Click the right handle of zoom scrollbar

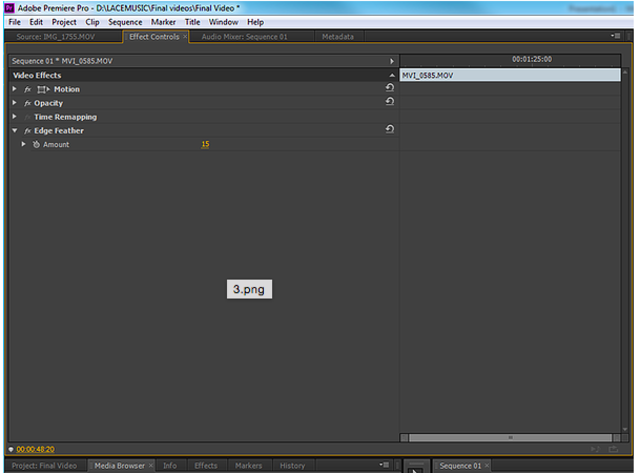click(x=617, y=438)
